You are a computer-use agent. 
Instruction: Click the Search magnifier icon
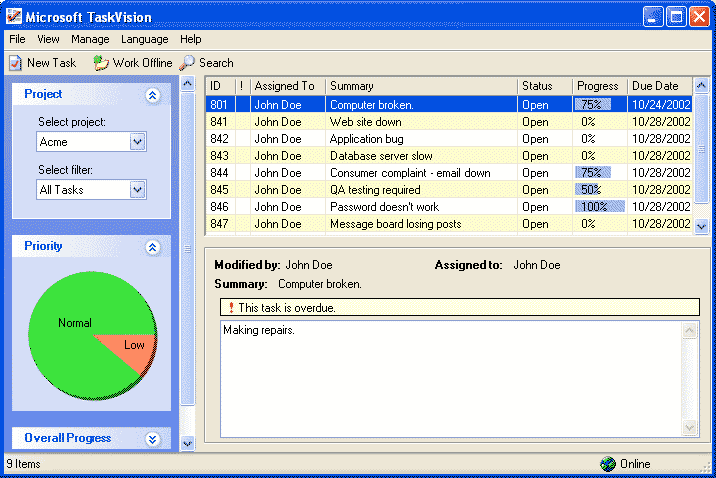coord(187,63)
